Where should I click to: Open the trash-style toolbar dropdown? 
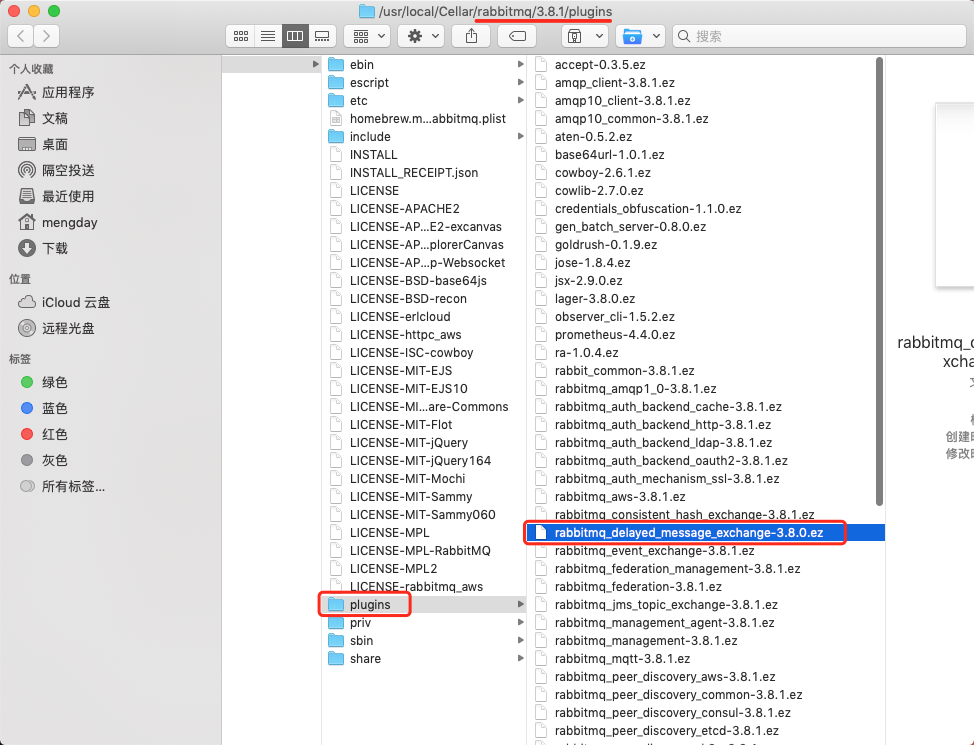tap(585, 36)
